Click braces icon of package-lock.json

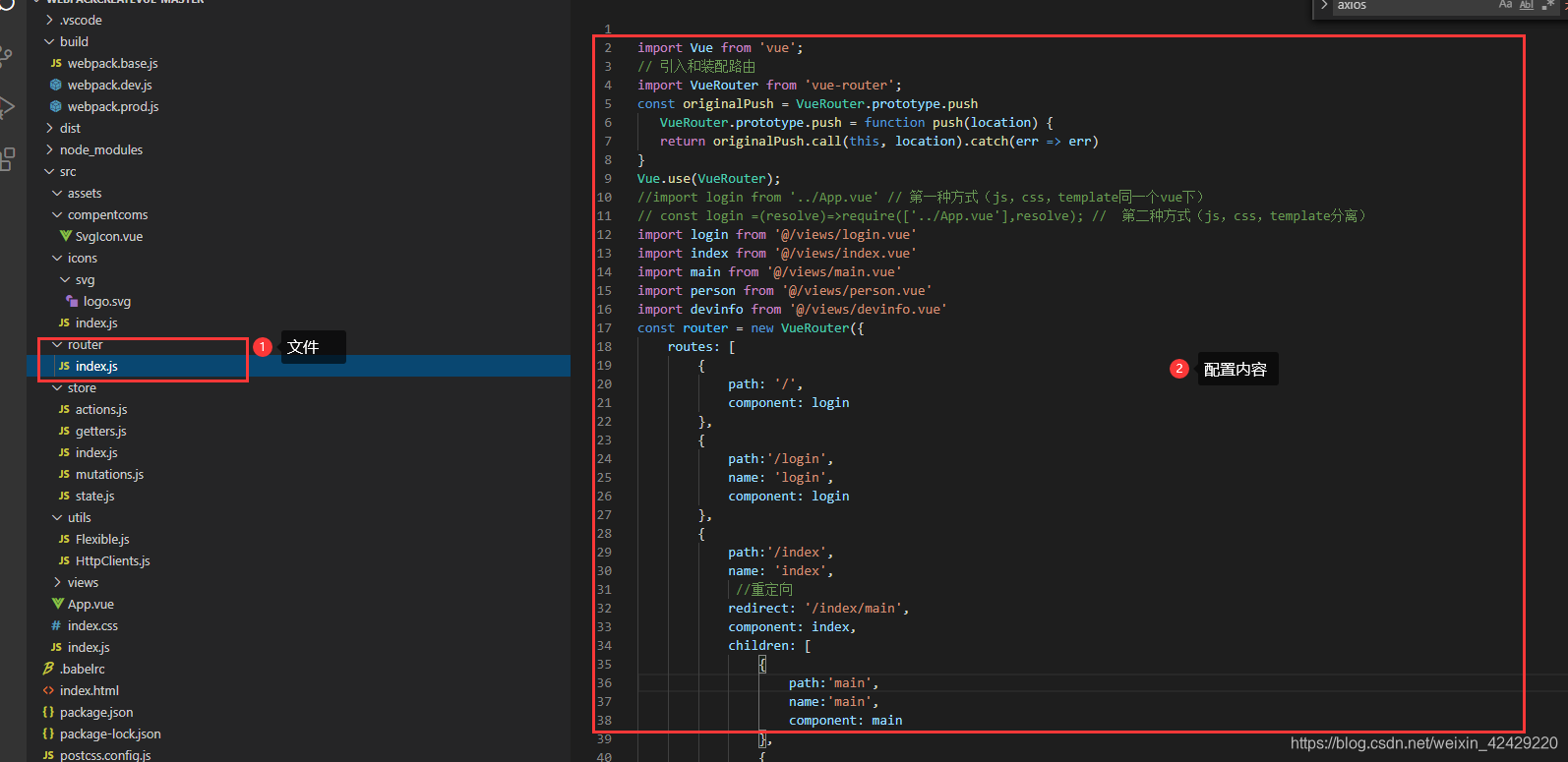48,733
